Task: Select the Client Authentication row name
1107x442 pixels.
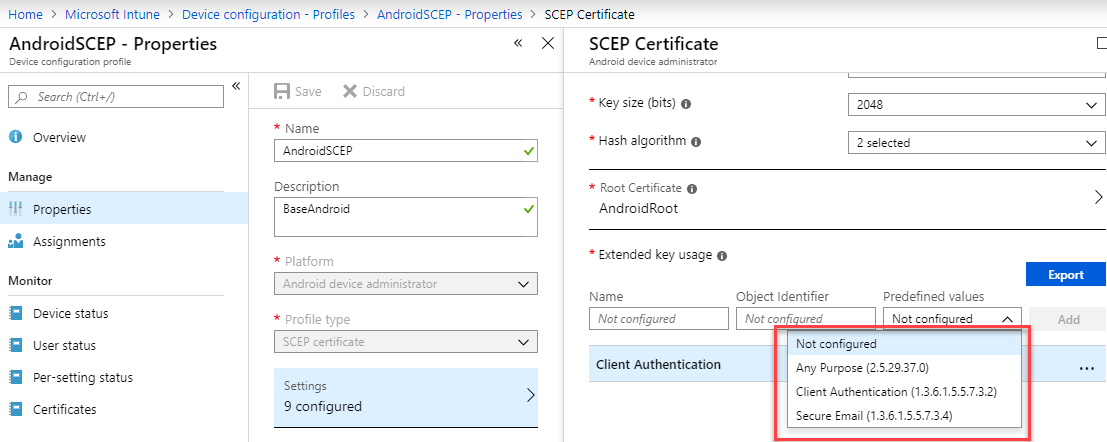Action: pyautogui.click(x=659, y=364)
